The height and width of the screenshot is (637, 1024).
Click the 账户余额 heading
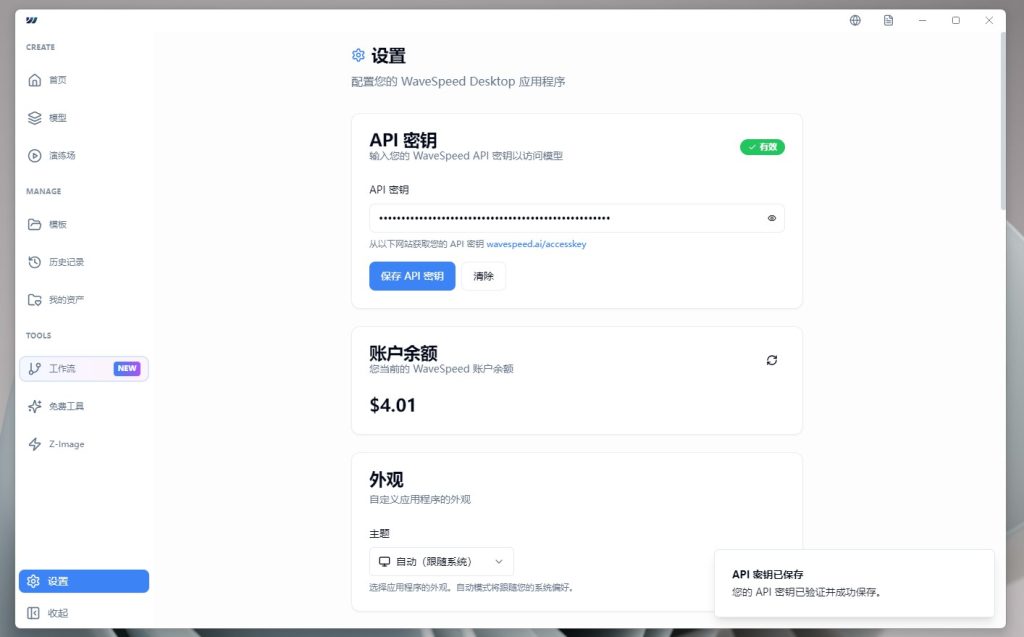[x=403, y=353]
